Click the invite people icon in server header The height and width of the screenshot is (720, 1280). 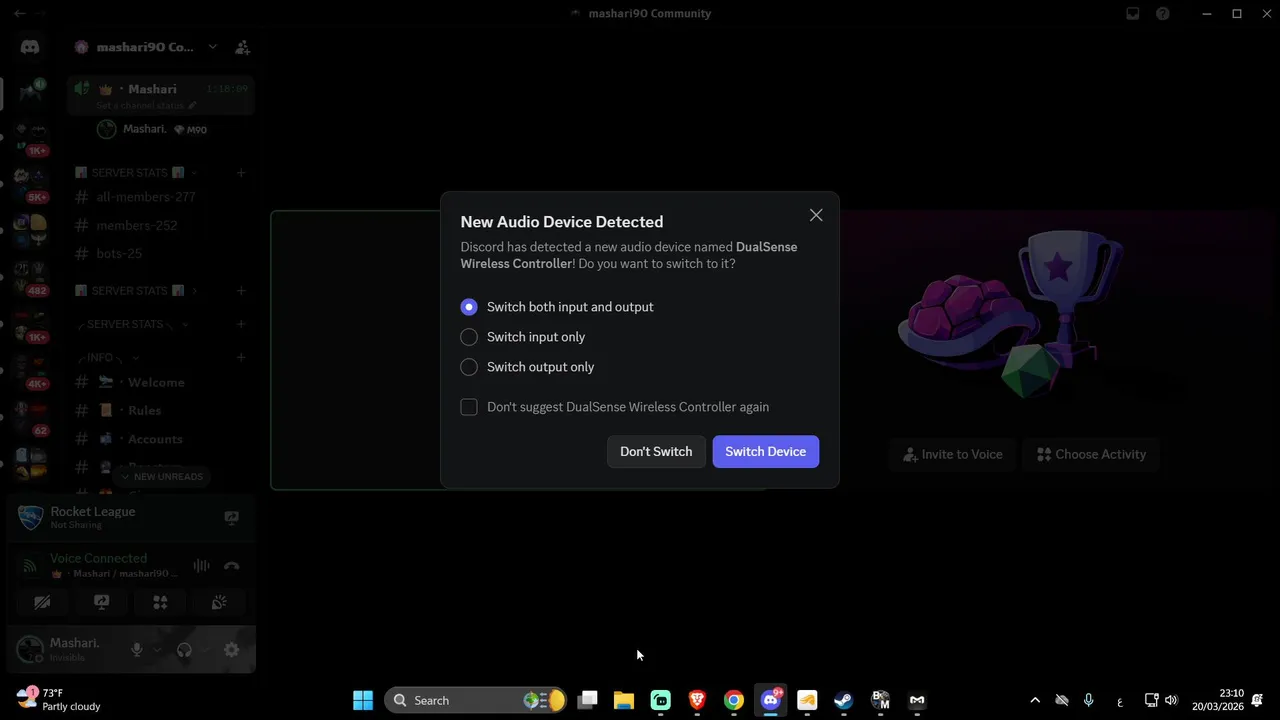(x=242, y=47)
